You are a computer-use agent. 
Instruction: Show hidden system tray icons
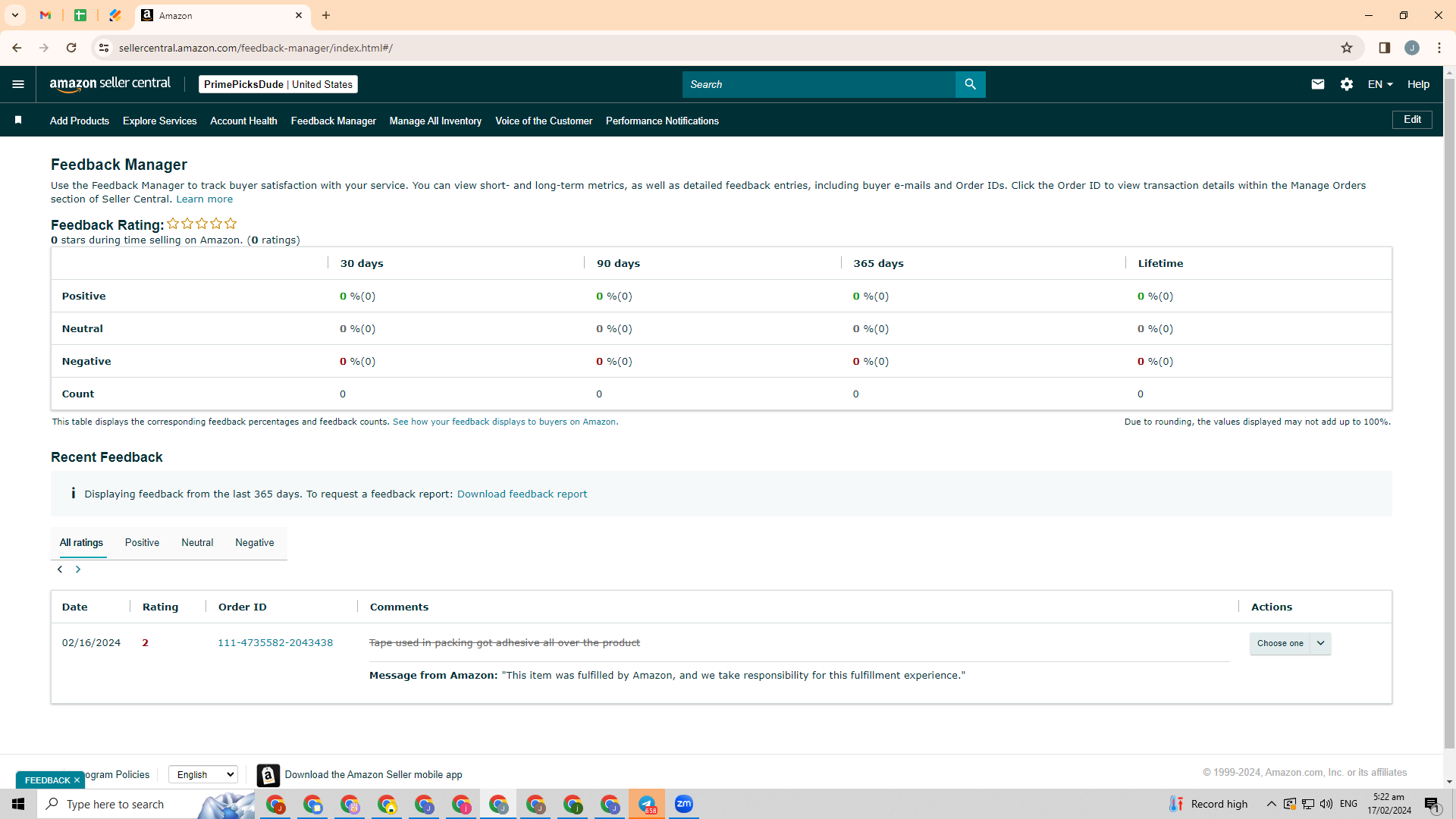[1272, 804]
